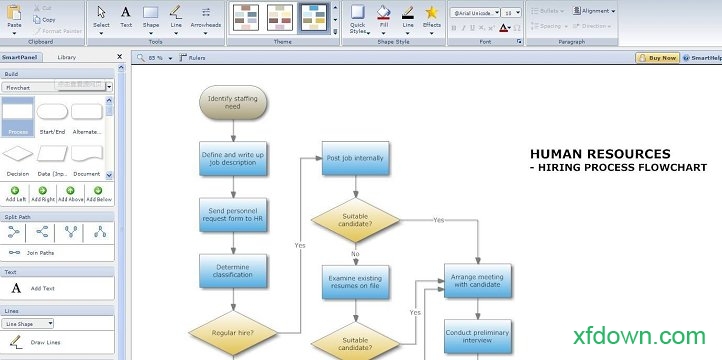Click Add Below green arrow
Screen dimensions: 722x360
98,191
